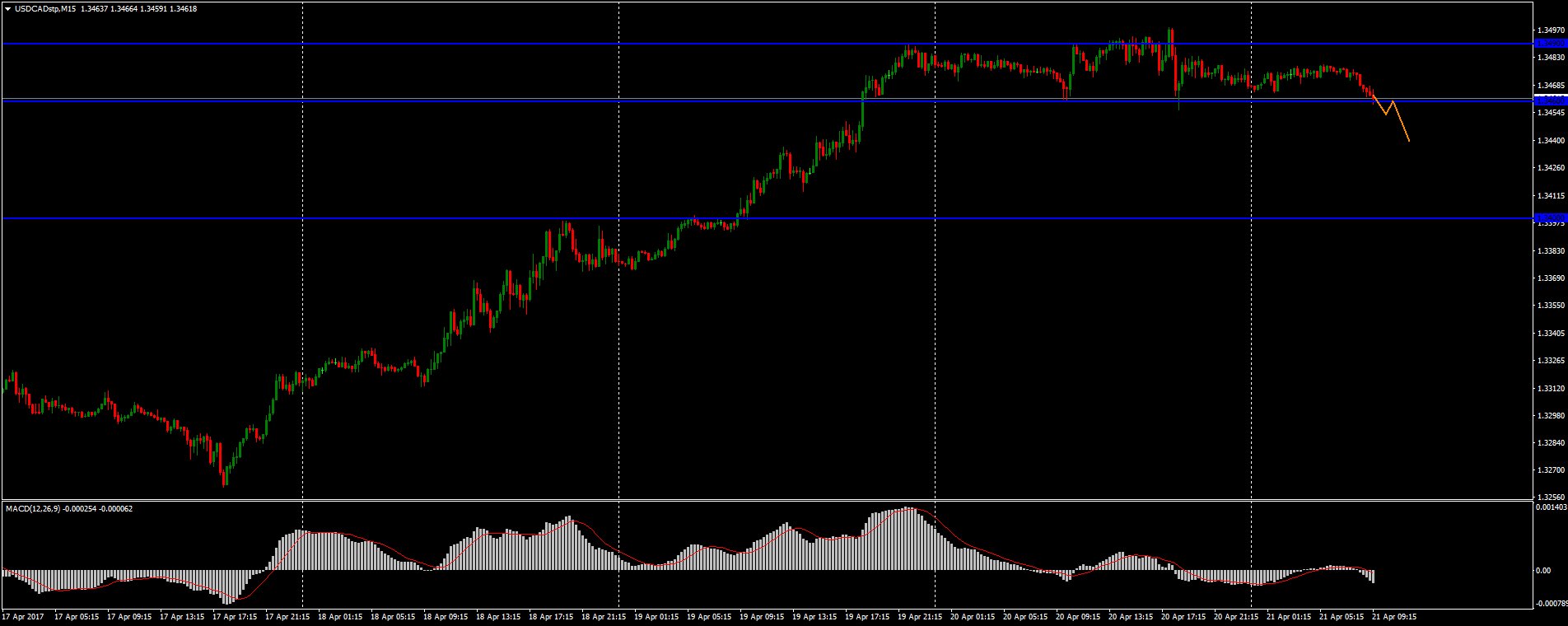Click the 1.34545 price scale label
Viewport: 1568px width, 626px height.
pos(1550,112)
